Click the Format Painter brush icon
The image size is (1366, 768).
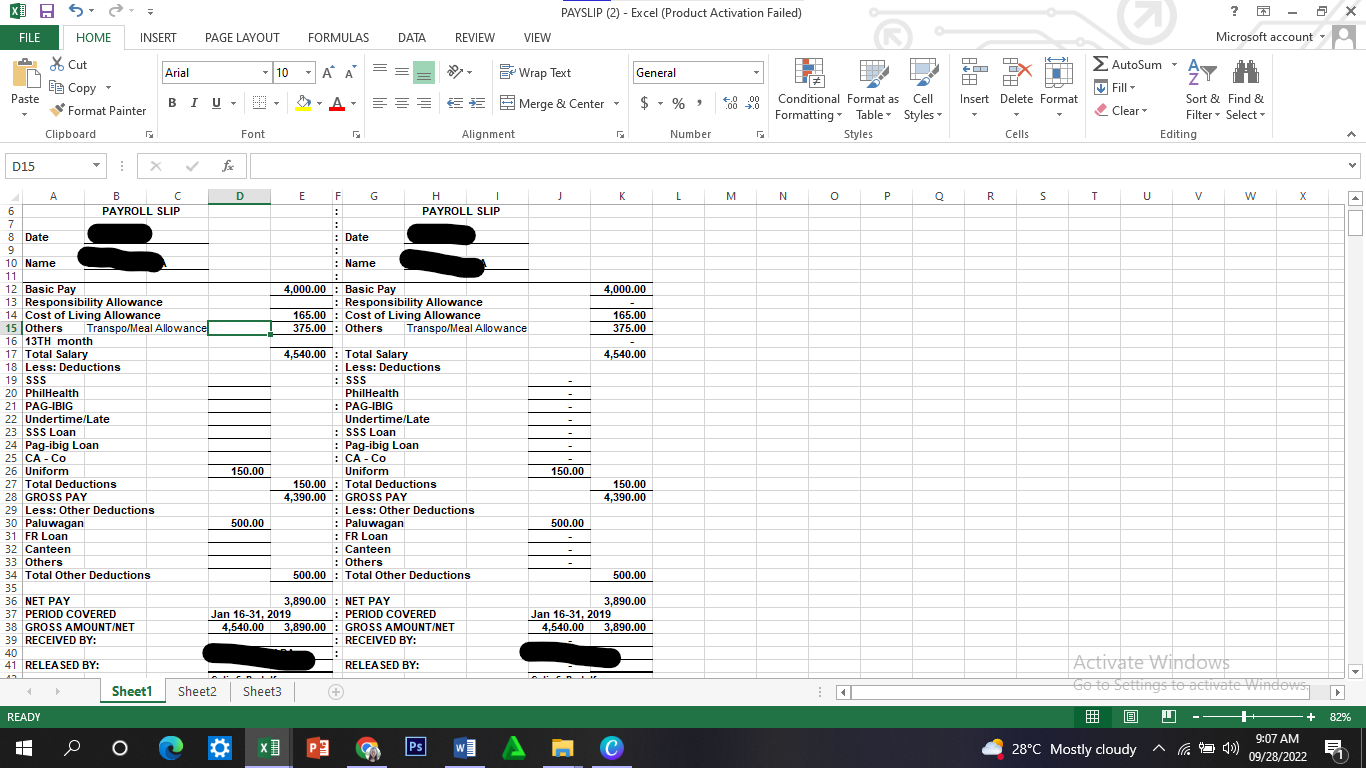click(x=57, y=110)
